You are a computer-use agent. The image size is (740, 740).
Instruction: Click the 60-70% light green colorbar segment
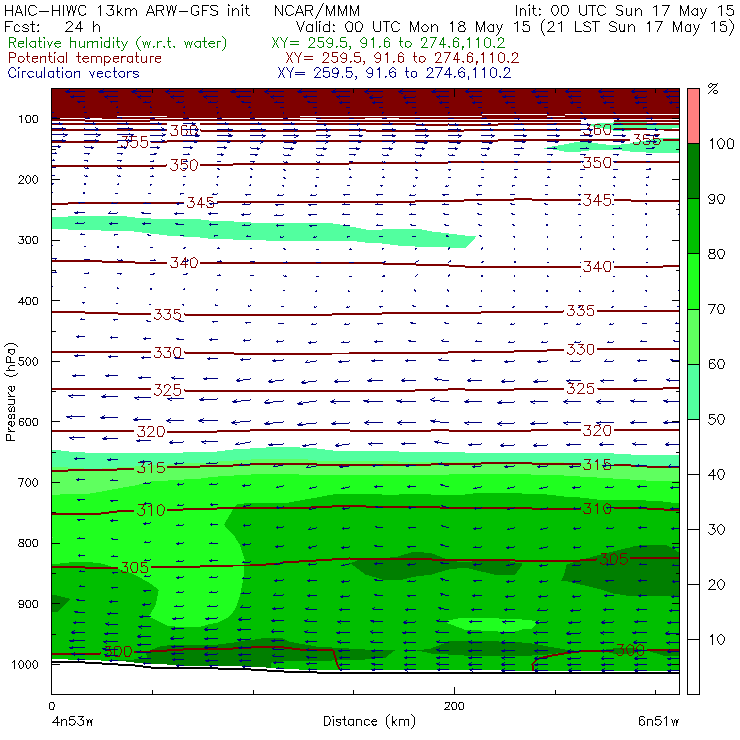click(x=693, y=336)
